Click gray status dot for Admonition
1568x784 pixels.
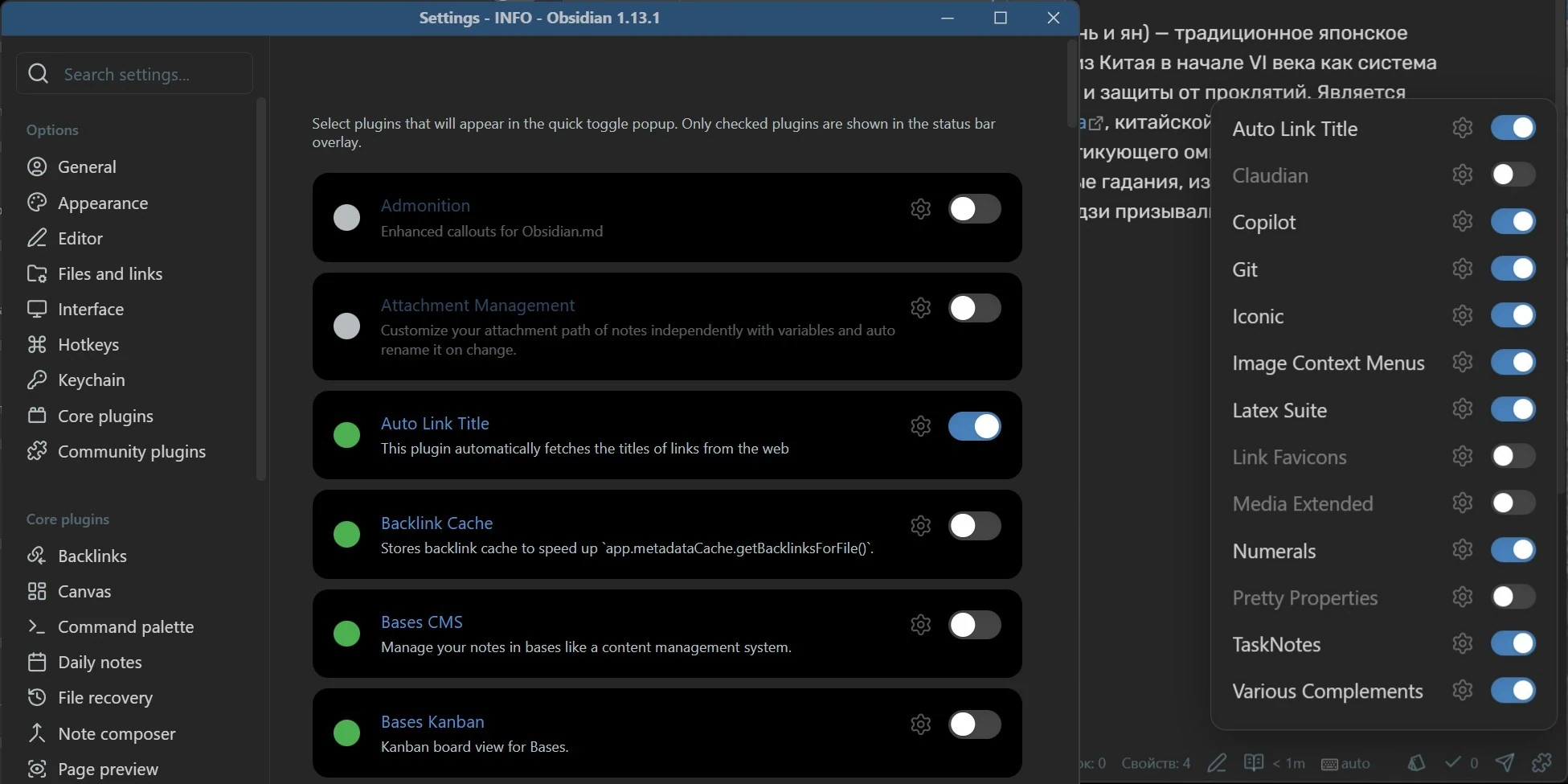click(346, 217)
